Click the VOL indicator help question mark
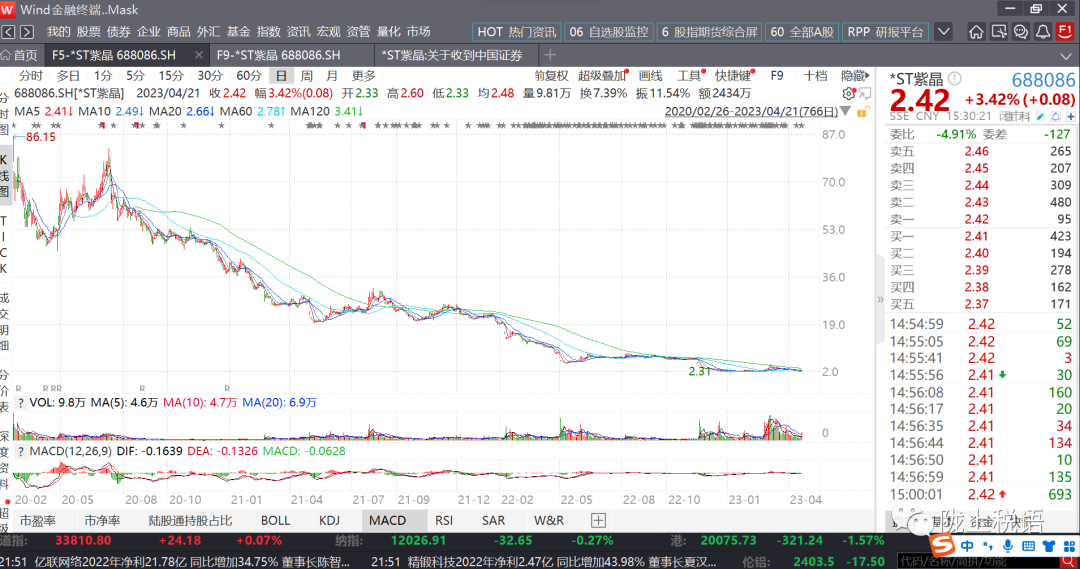1080x569 pixels. point(21,402)
